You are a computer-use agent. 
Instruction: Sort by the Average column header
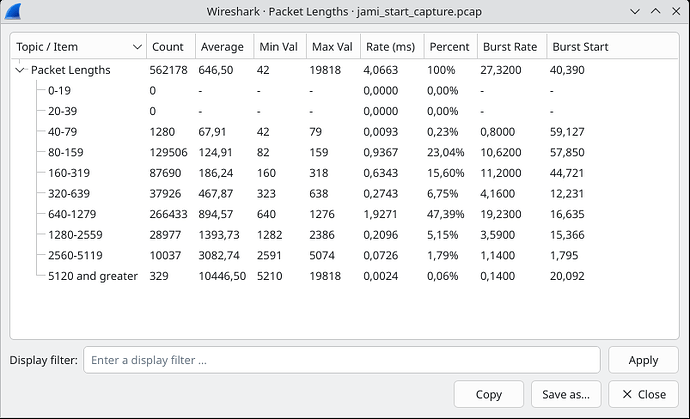[224, 47]
